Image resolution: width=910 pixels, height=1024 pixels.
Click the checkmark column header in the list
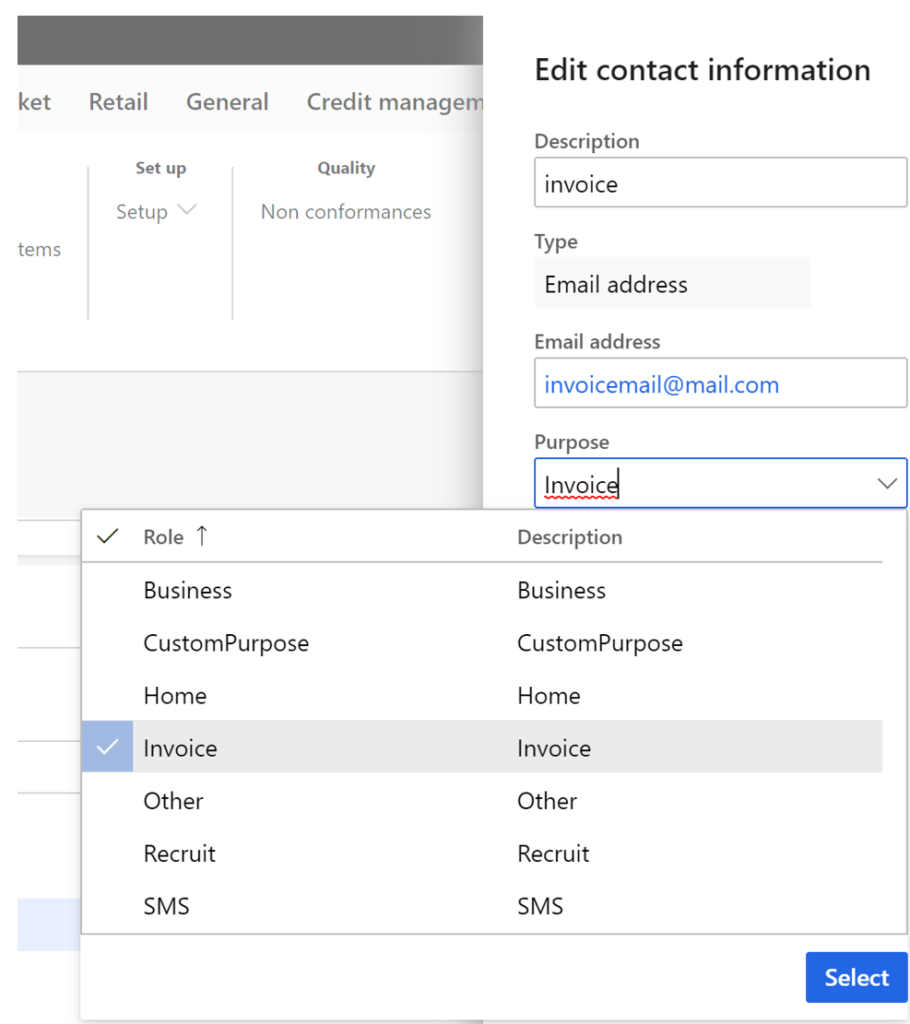pyautogui.click(x=107, y=536)
